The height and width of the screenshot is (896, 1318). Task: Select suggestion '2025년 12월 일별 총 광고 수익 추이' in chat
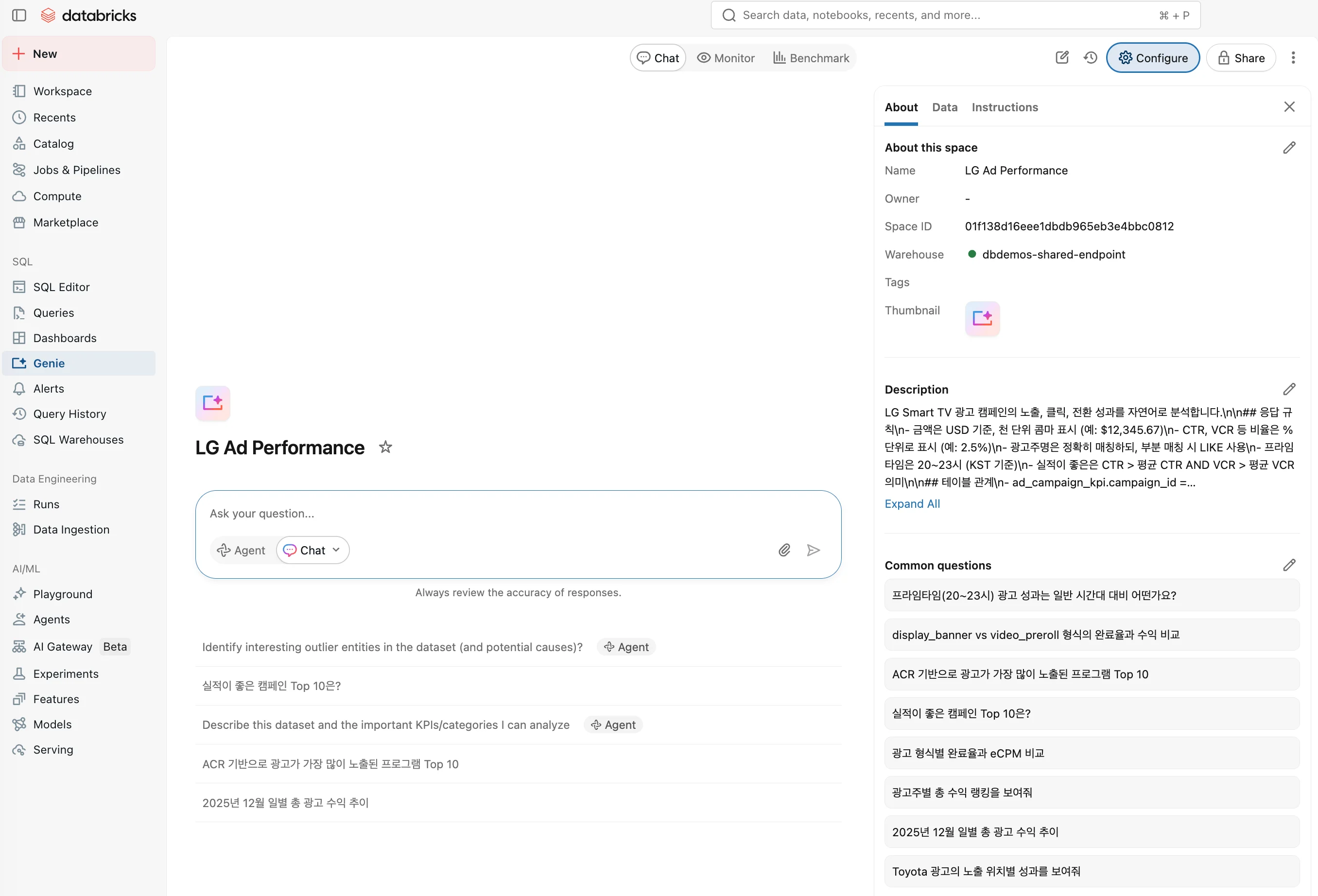pos(518,802)
